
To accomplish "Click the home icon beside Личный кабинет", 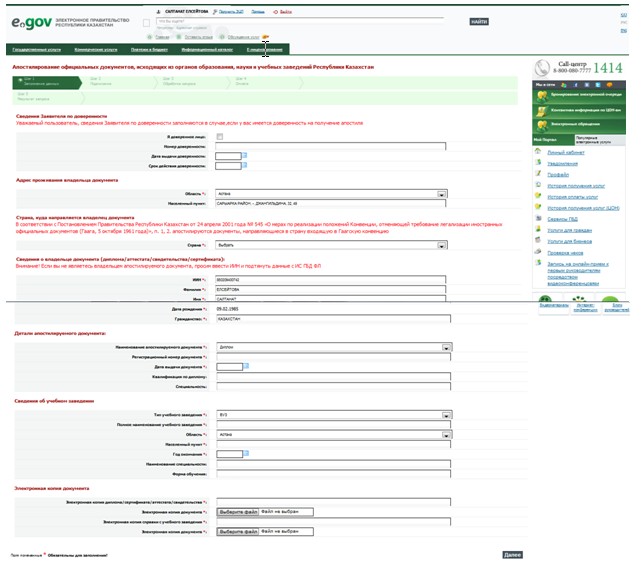I will (538, 151).
